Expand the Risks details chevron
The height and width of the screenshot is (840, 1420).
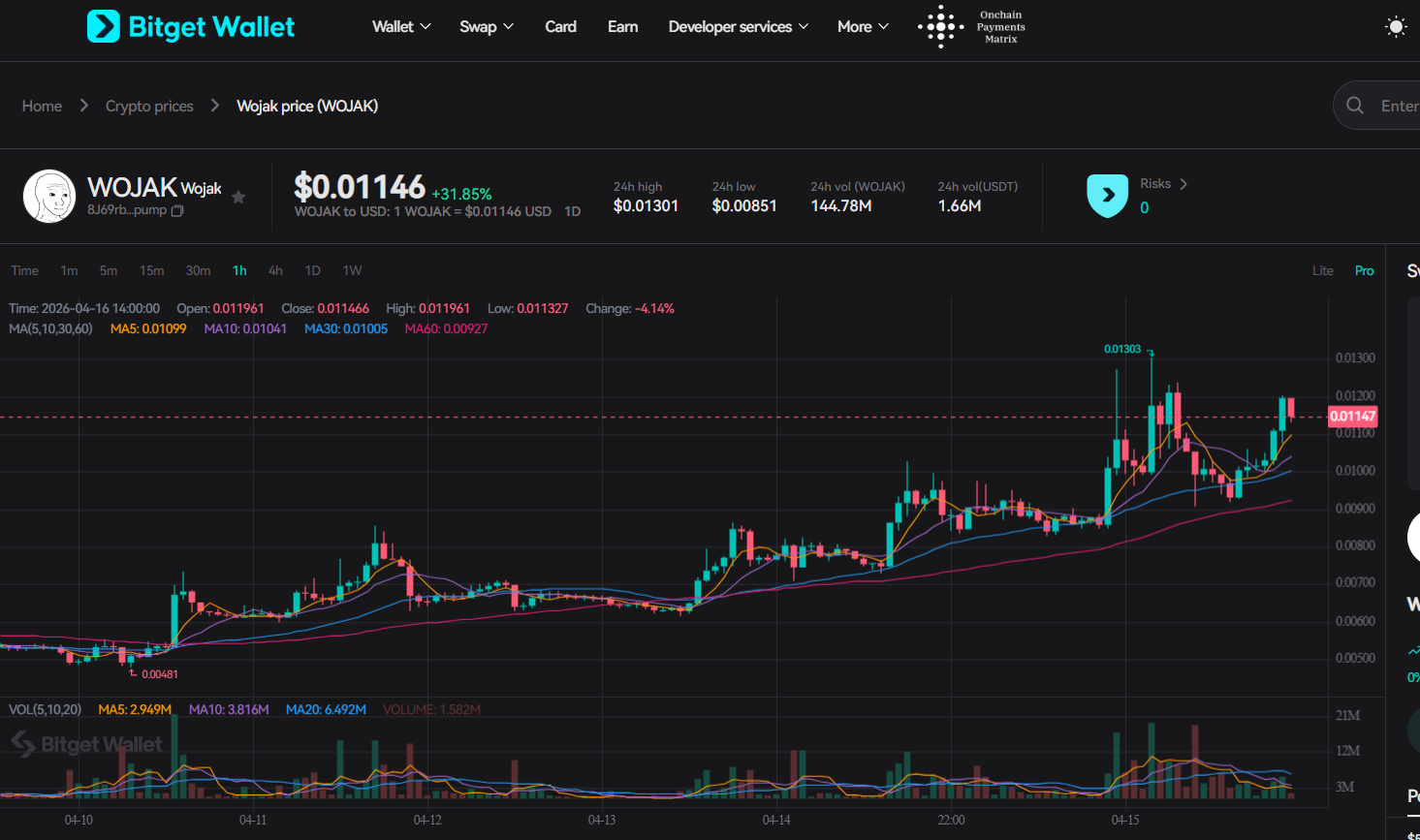1183,184
